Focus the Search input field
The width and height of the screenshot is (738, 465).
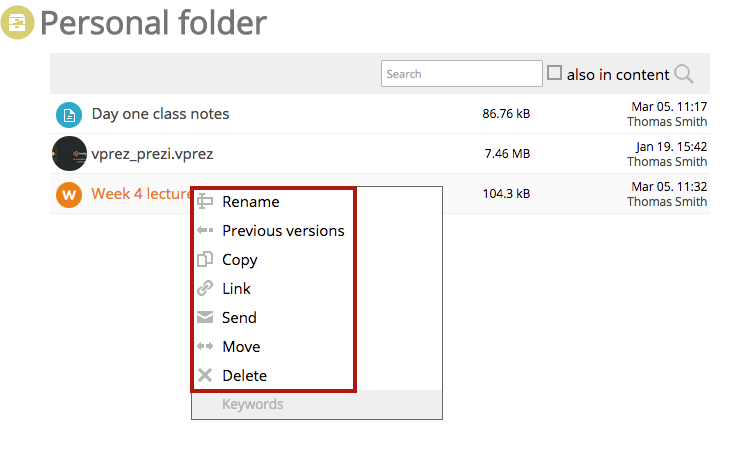[462, 73]
